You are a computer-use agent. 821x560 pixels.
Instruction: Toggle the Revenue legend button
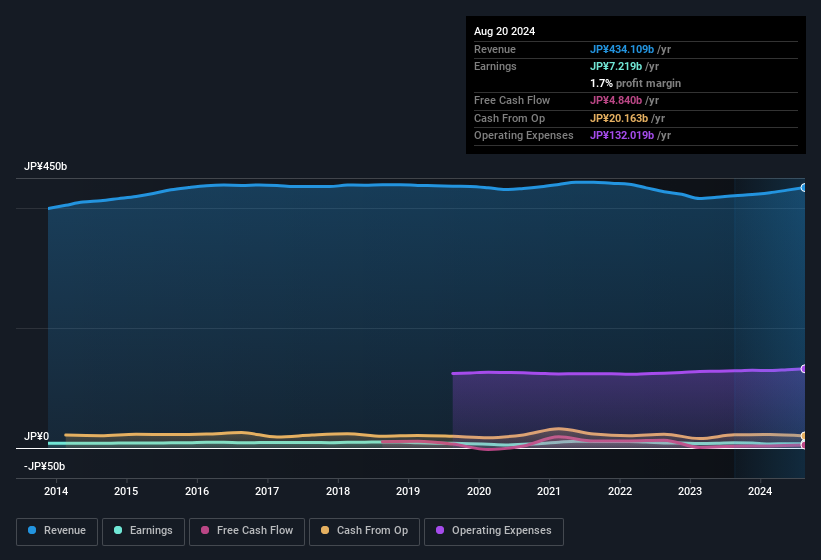point(57,531)
